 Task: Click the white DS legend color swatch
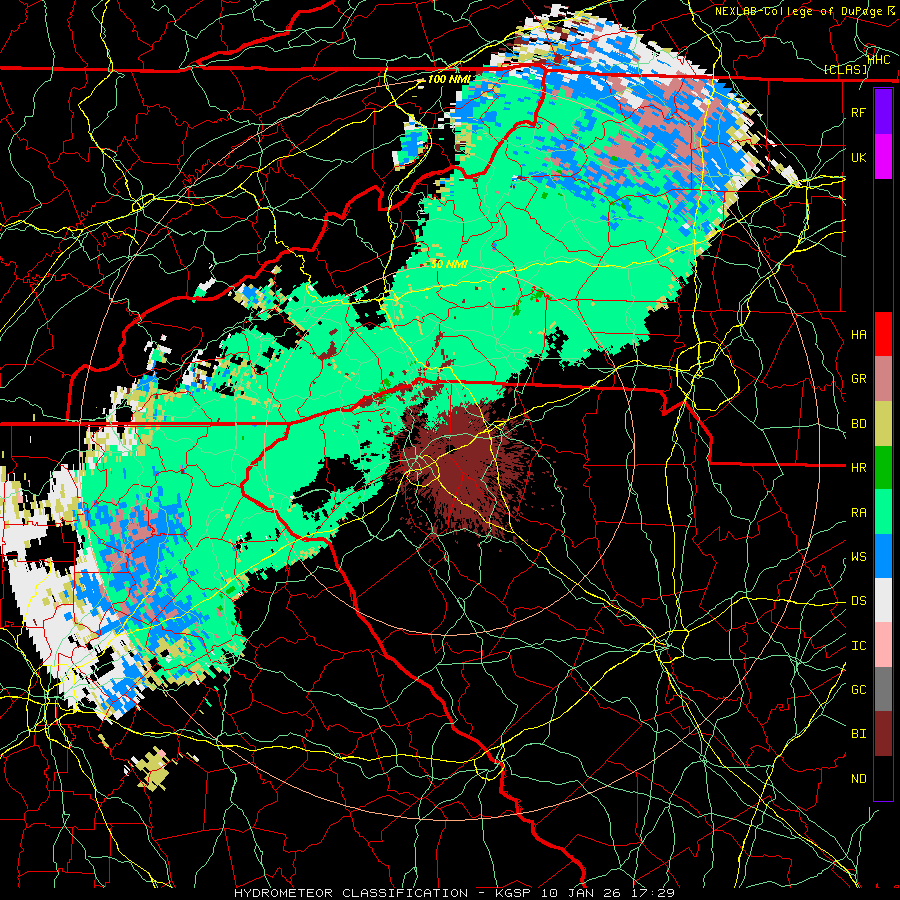[883, 600]
